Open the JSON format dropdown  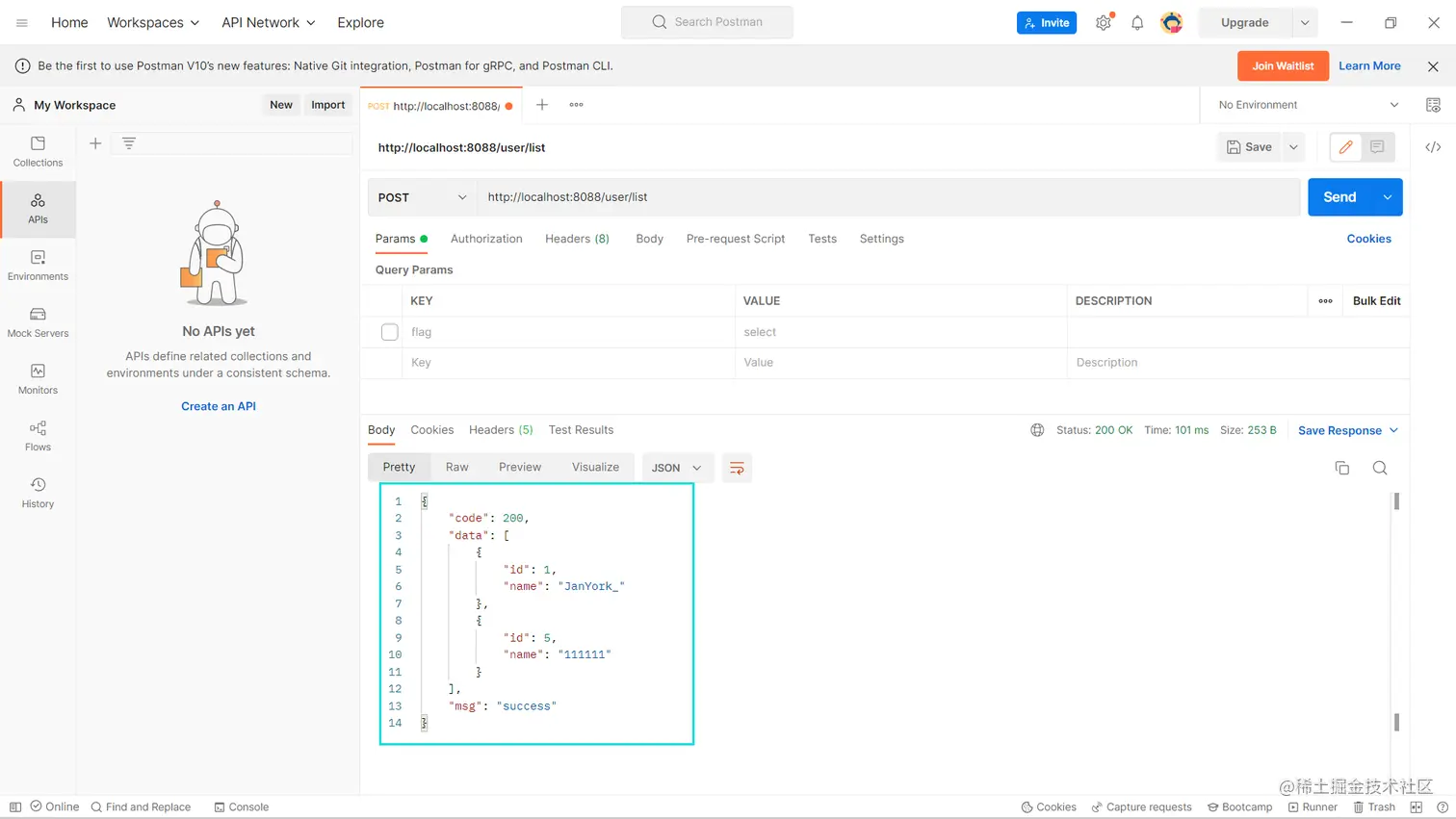677,468
